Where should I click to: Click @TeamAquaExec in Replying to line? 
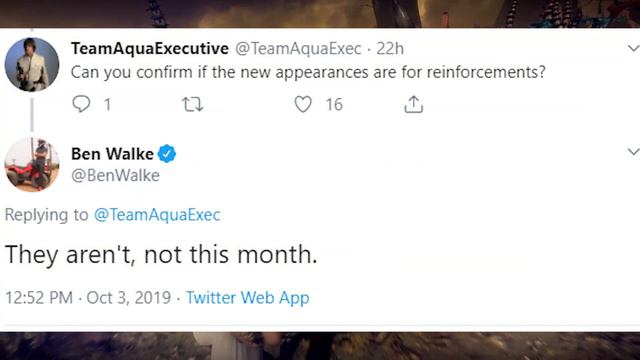(x=157, y=215)
